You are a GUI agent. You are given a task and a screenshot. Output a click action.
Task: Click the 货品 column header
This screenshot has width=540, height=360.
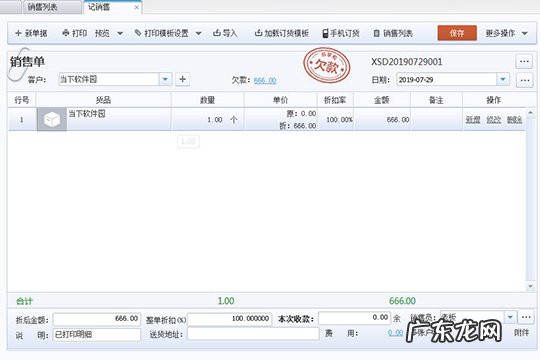click(103, 100)
